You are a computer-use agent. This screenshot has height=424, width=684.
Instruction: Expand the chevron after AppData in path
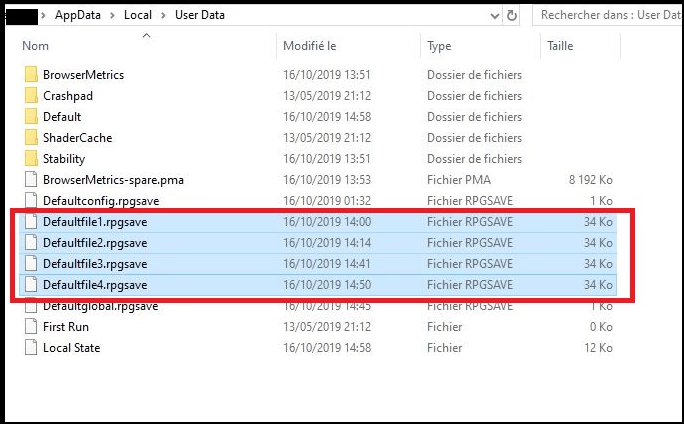[113, 16]
